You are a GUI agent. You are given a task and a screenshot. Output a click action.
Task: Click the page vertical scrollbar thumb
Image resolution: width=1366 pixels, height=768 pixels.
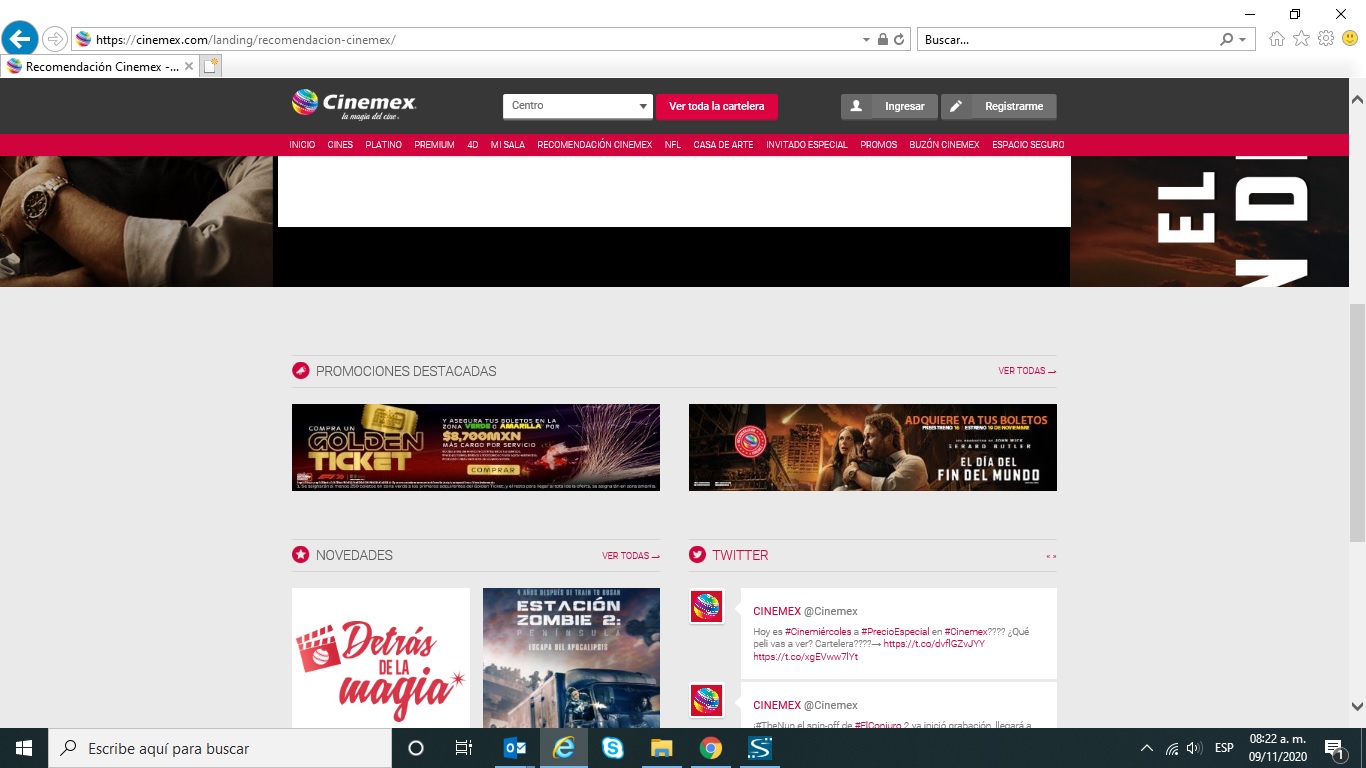tap(1357, 423)
